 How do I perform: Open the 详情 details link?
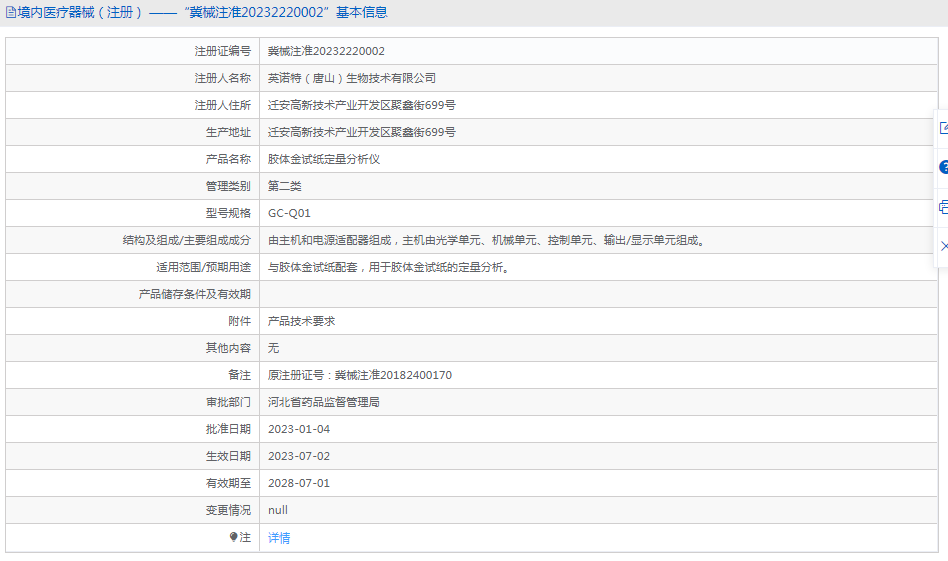tap(279, 537)
